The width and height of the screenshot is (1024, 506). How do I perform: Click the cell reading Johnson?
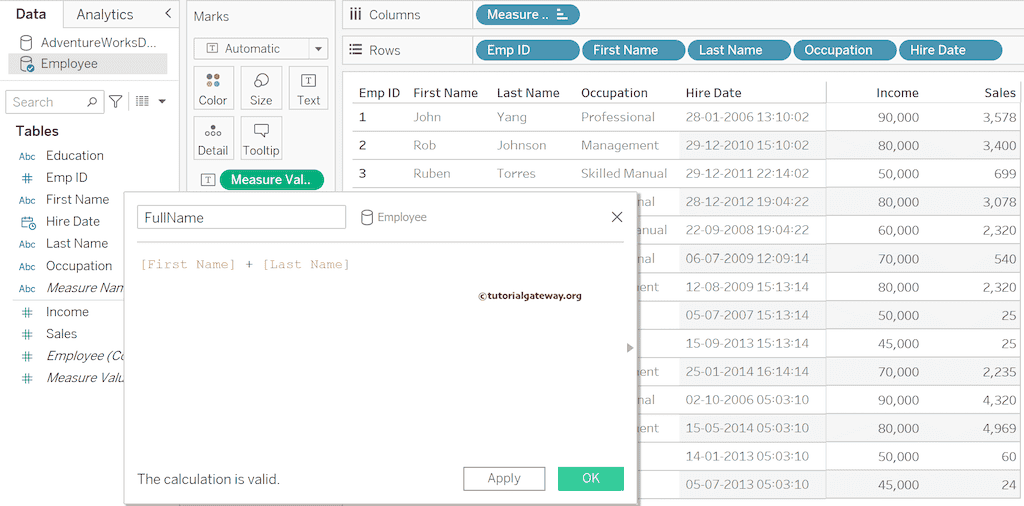pos(521,145)
